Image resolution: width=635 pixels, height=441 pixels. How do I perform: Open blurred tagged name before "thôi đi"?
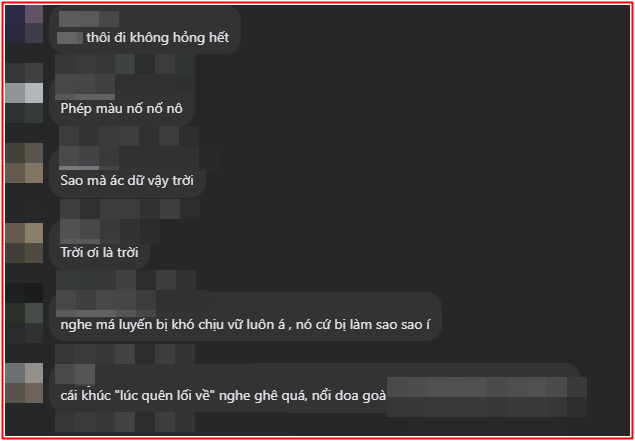pyautogui.click(x=70, y=38)
